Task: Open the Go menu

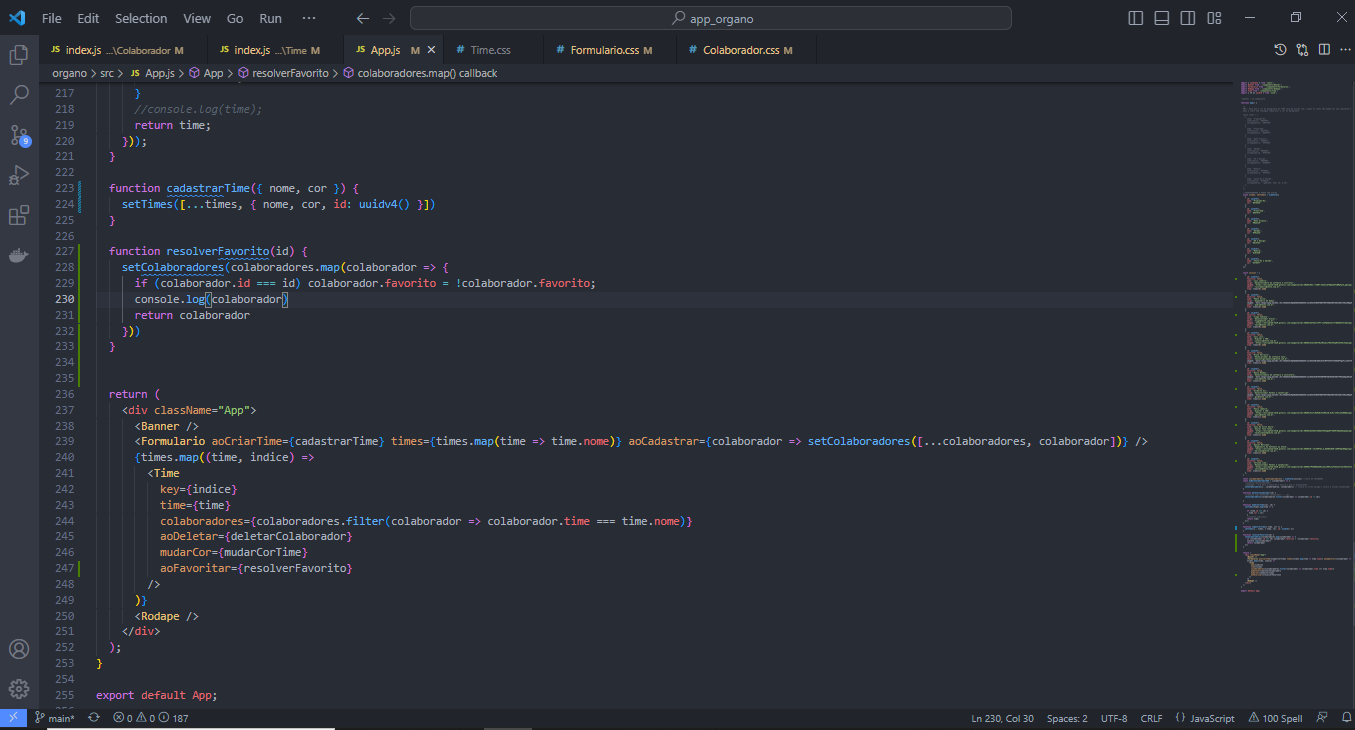Action: [235, 18]
